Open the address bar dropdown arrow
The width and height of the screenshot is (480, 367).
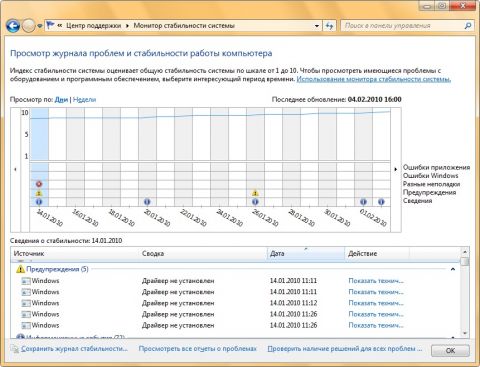pos(317,26)
